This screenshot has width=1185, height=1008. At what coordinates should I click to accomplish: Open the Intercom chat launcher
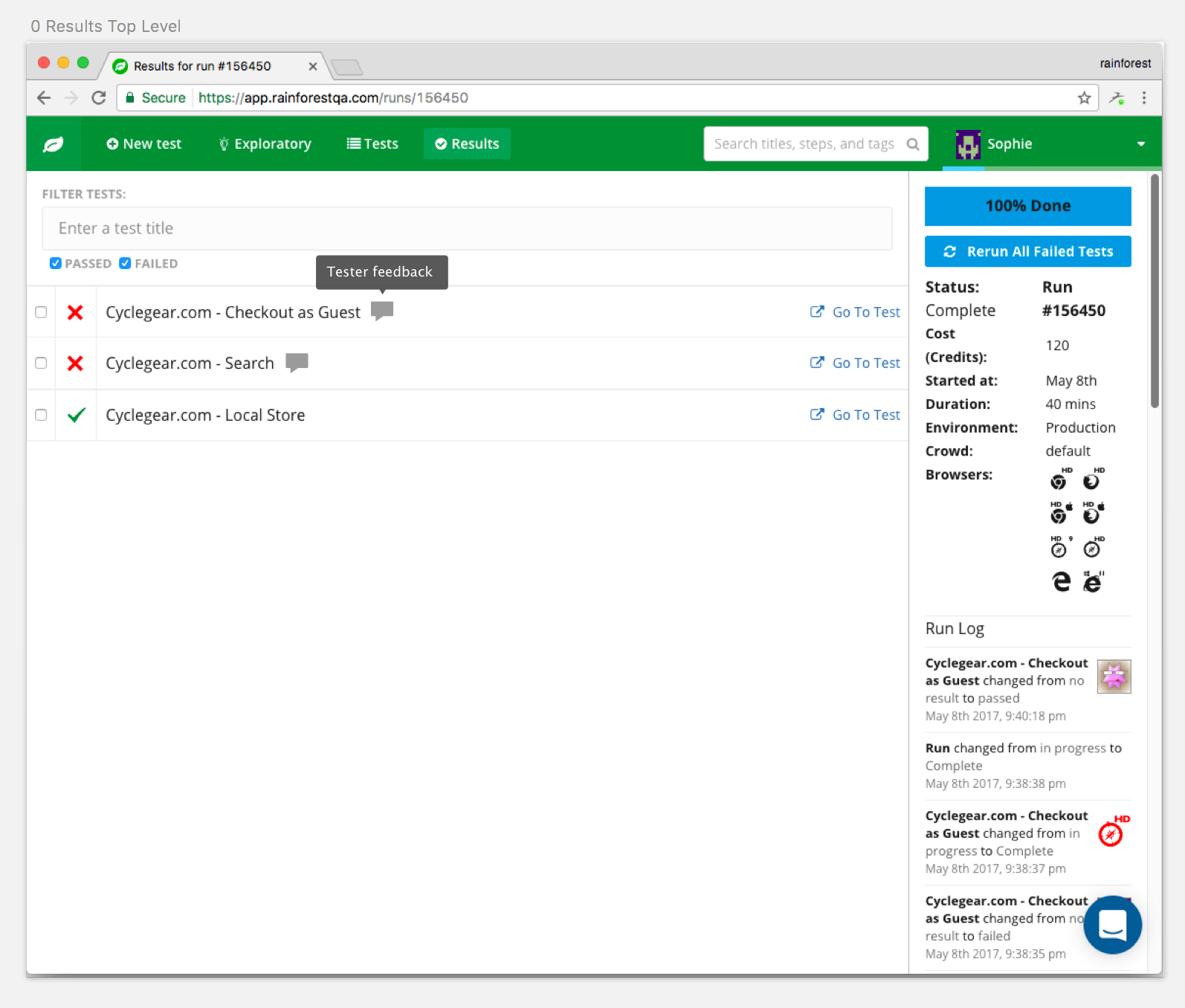pos(1112,925)
